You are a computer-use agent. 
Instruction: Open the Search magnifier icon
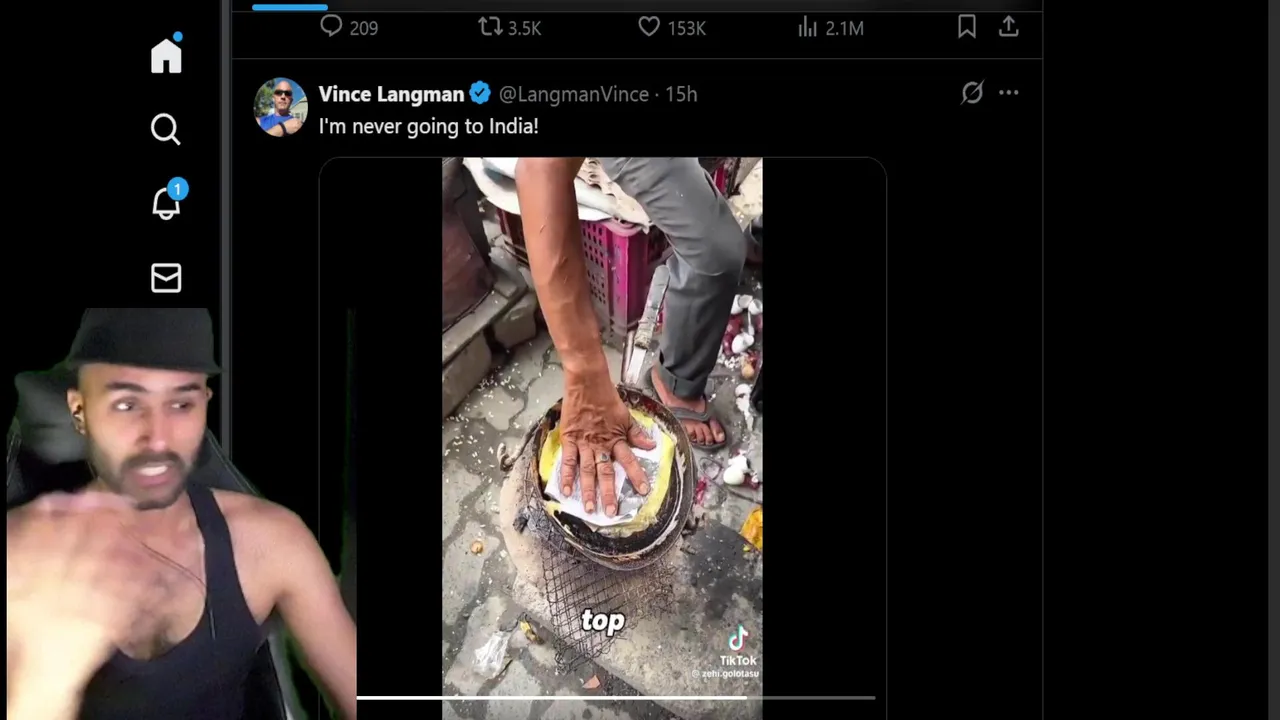[x=166, y=129]
